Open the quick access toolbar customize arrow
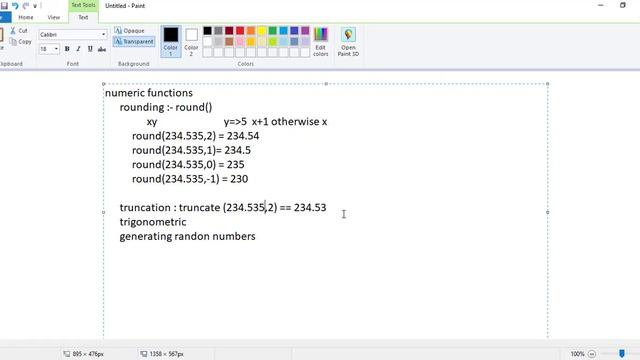 tap(35, 6)
